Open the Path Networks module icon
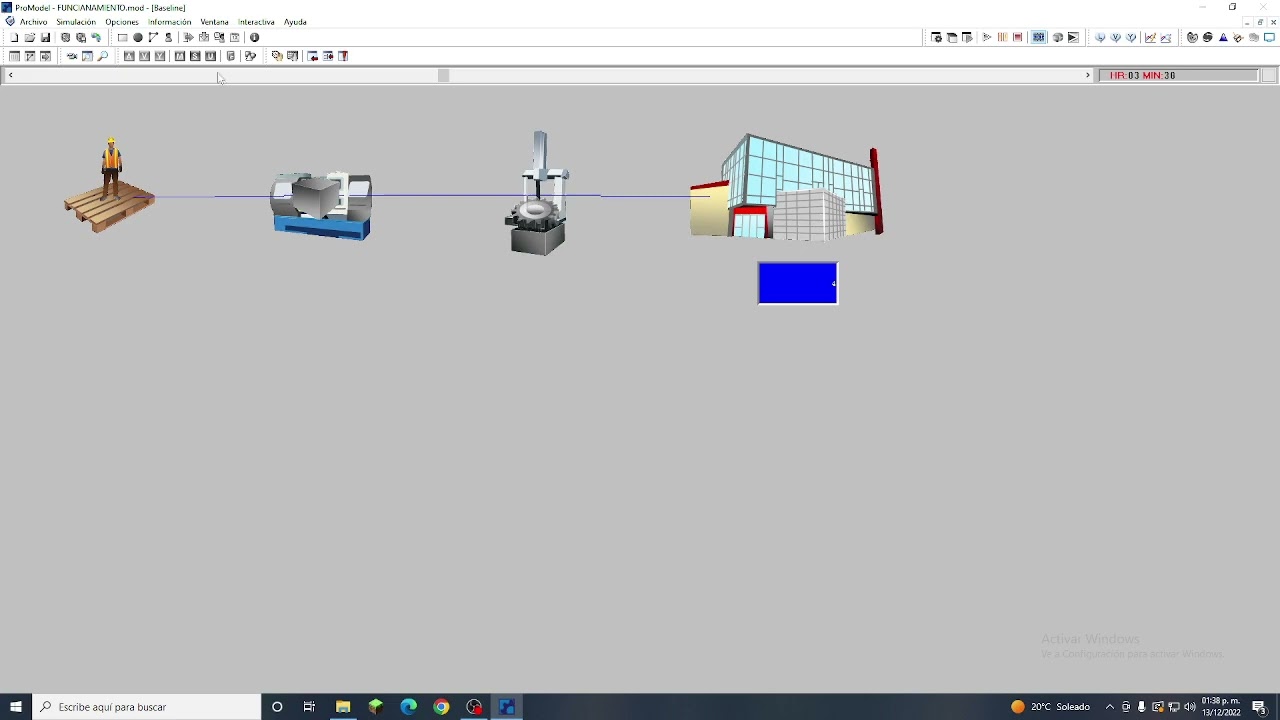The image size is (1280, 720). 154,38
